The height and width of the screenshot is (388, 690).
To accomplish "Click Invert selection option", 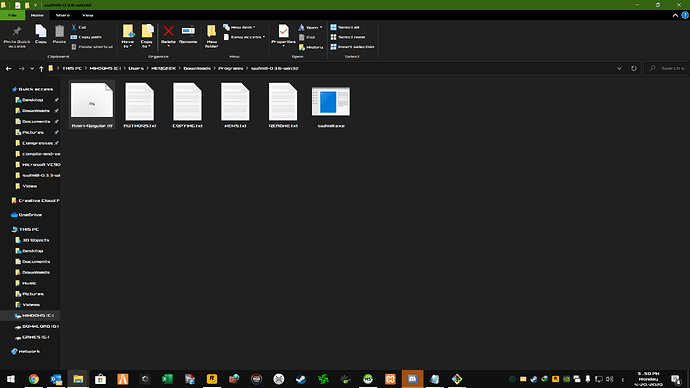I will 352,47.
